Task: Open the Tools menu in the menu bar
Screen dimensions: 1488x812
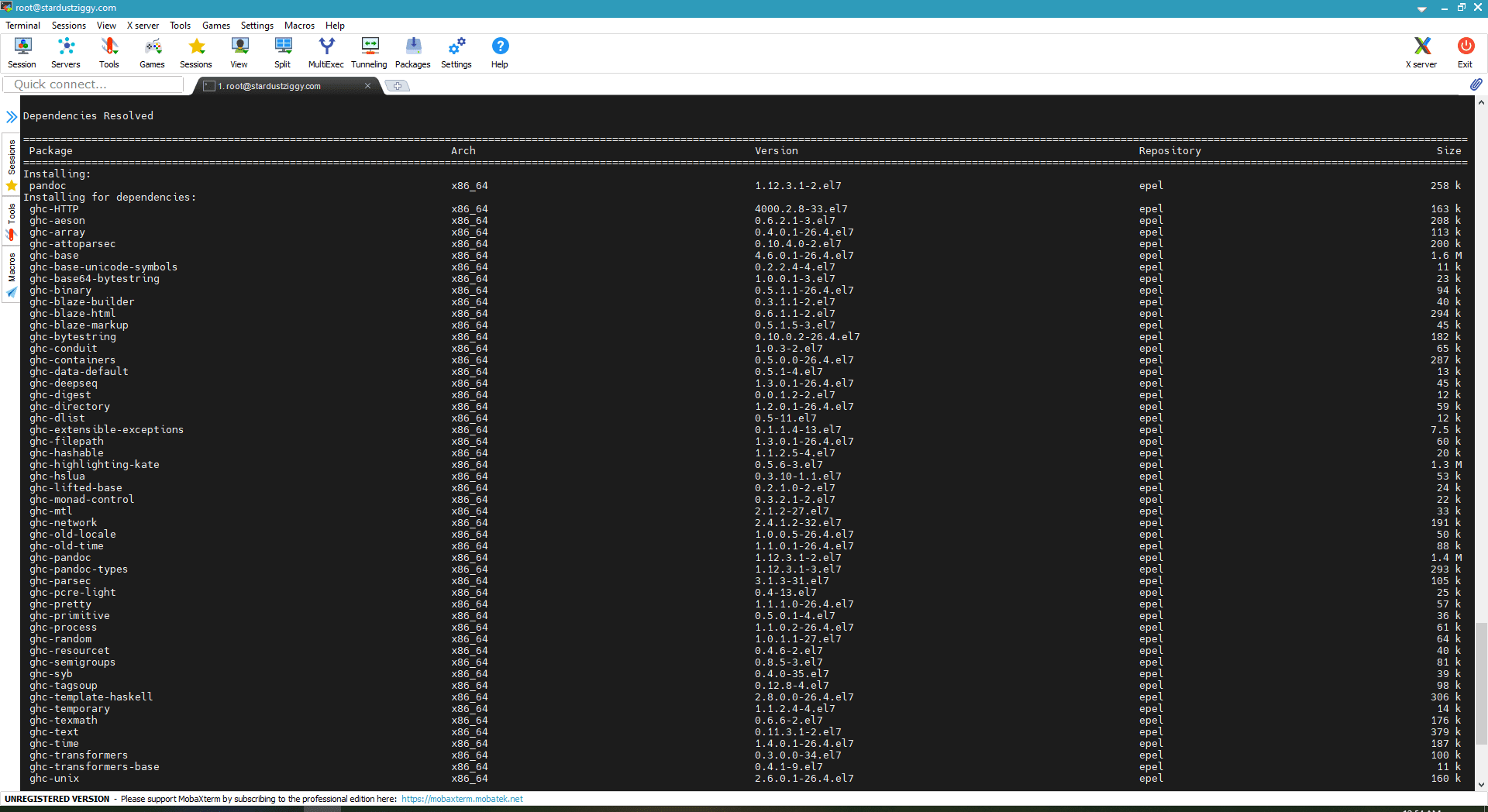Action: pos(180,26)
